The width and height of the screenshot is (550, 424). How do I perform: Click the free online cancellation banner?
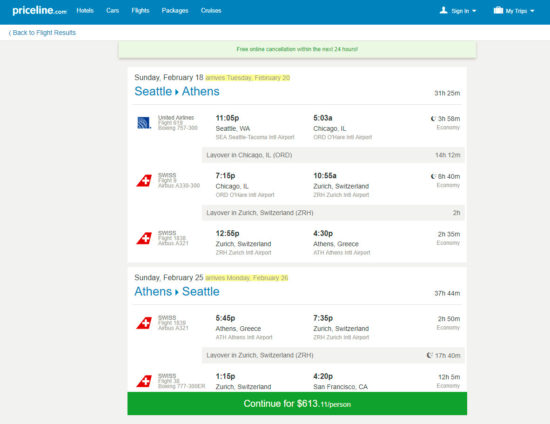[x=297, y=49]
